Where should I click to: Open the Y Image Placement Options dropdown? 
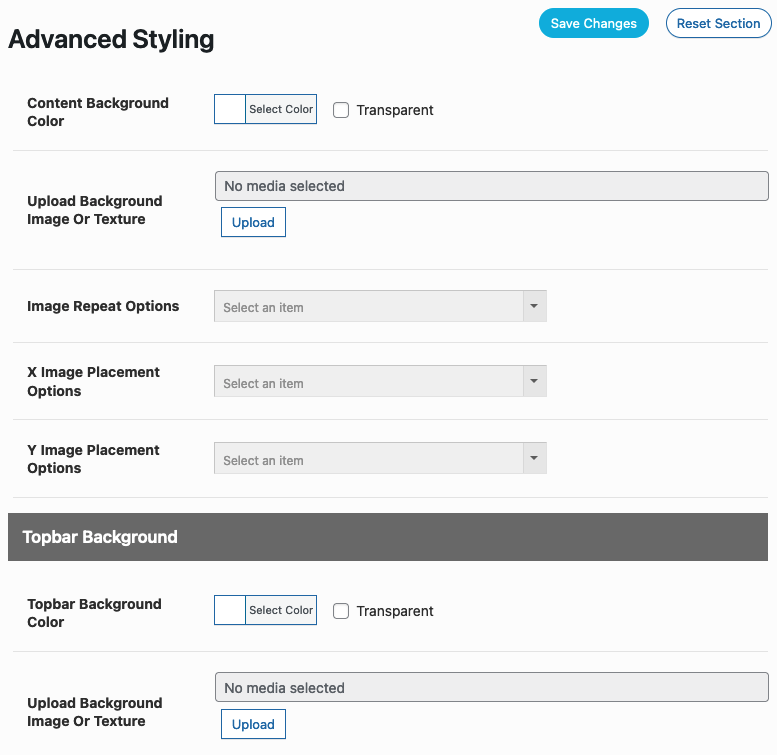[380, 458]
